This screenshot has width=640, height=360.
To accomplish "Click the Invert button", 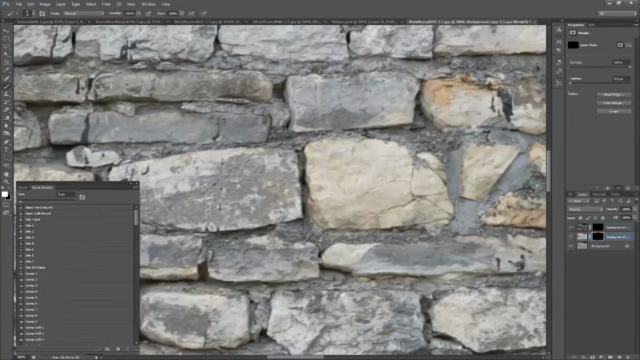I will coord(614,111).
